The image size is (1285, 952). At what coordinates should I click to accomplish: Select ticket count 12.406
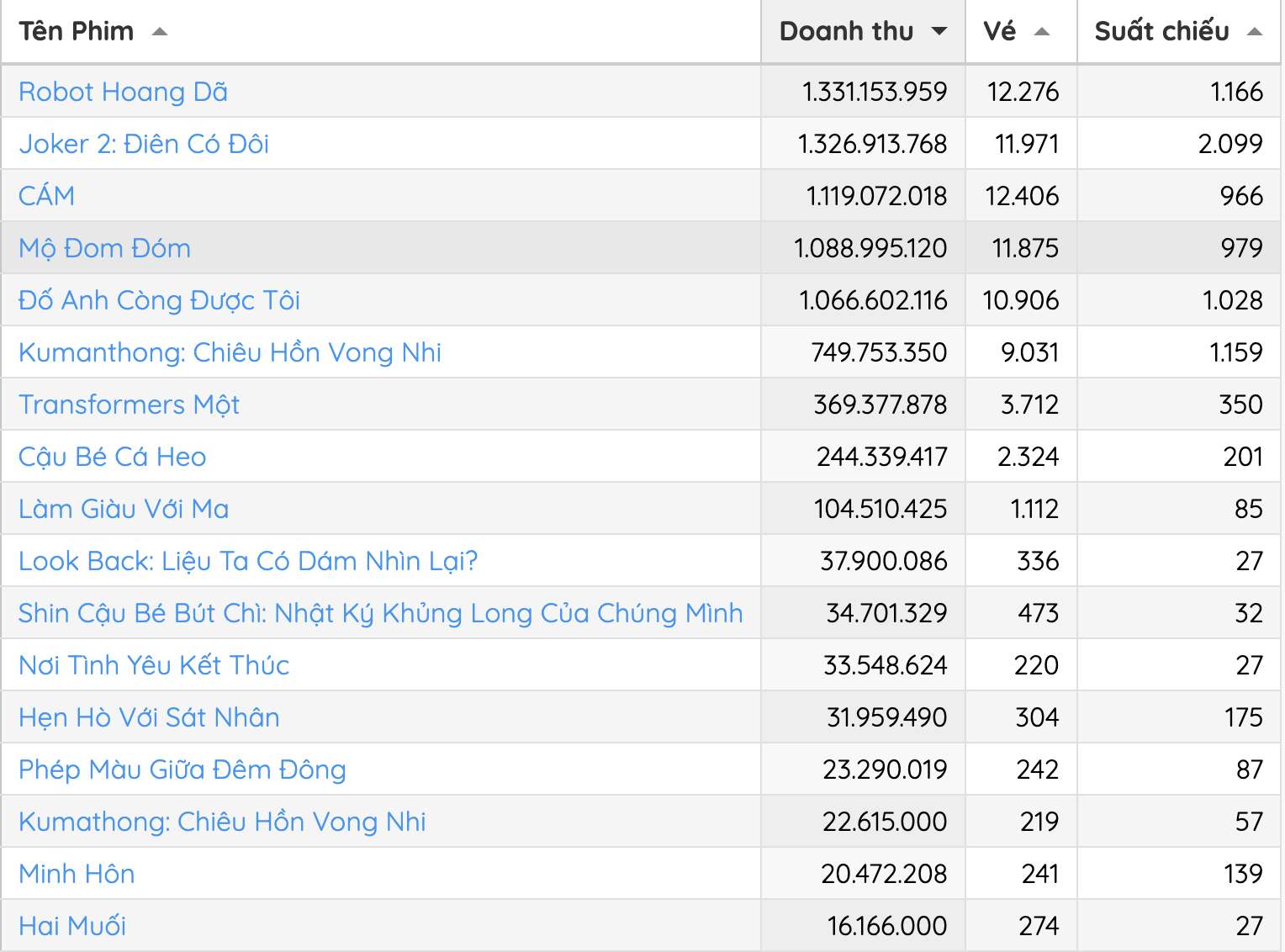pos(1023,196)
